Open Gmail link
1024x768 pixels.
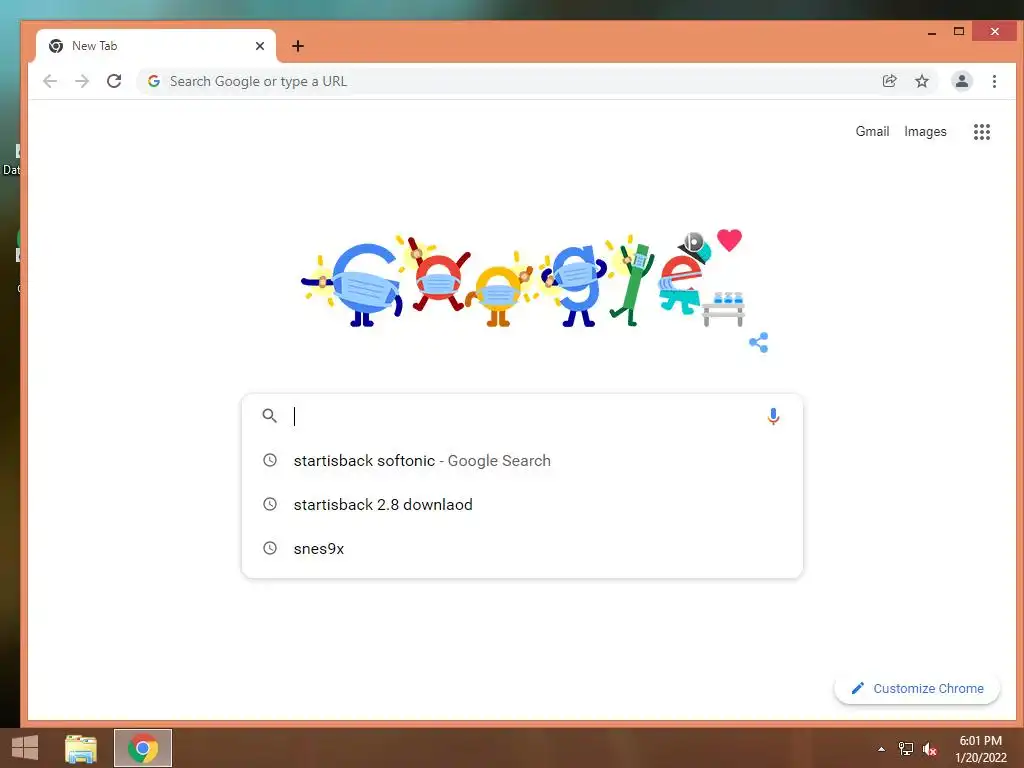(872, 131)
